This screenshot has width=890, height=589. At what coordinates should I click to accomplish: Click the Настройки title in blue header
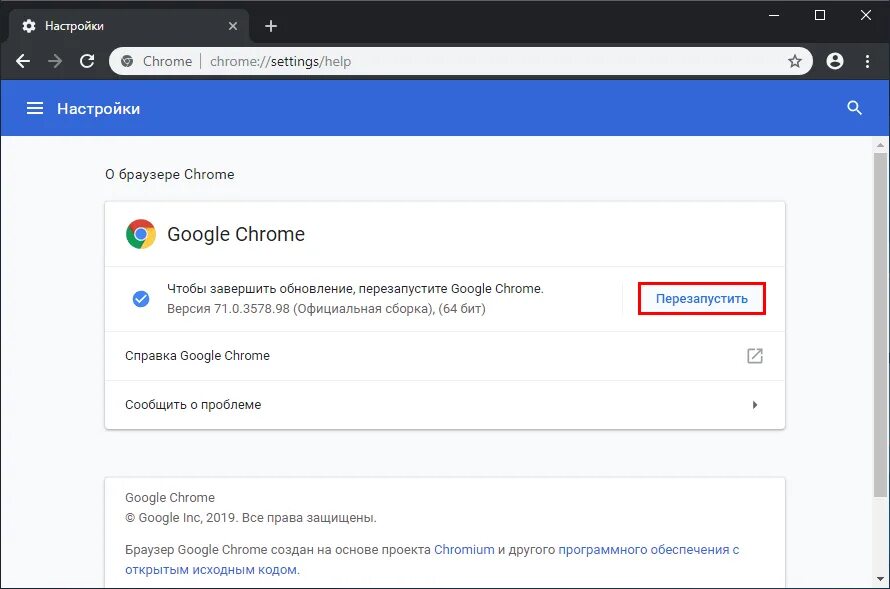pos(98,108)
